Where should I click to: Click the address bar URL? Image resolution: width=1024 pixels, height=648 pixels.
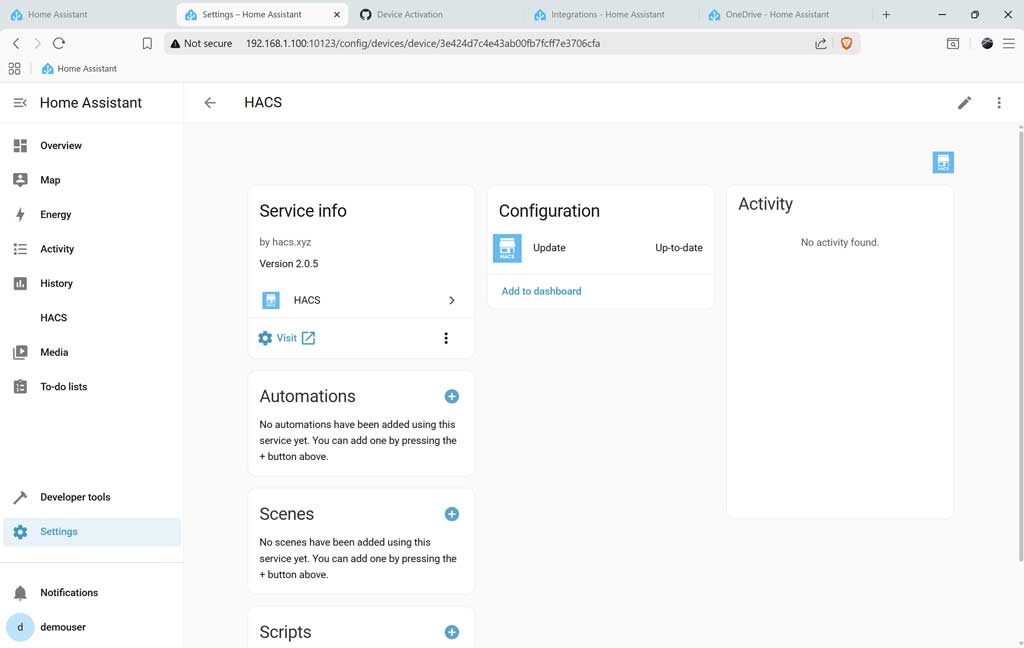coord(423,43)
